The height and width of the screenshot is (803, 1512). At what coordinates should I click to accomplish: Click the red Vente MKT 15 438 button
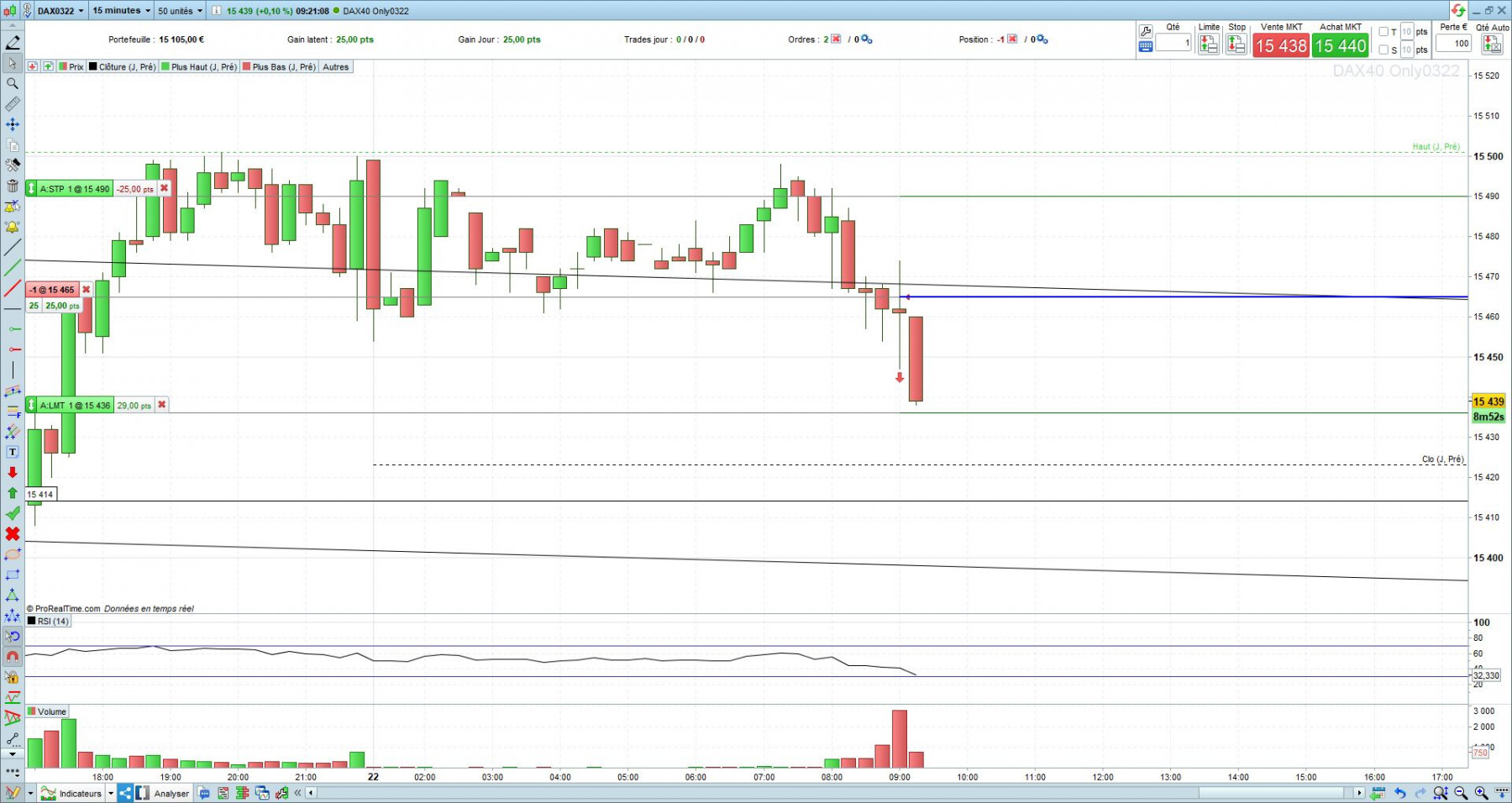[x=1281, y=45]
